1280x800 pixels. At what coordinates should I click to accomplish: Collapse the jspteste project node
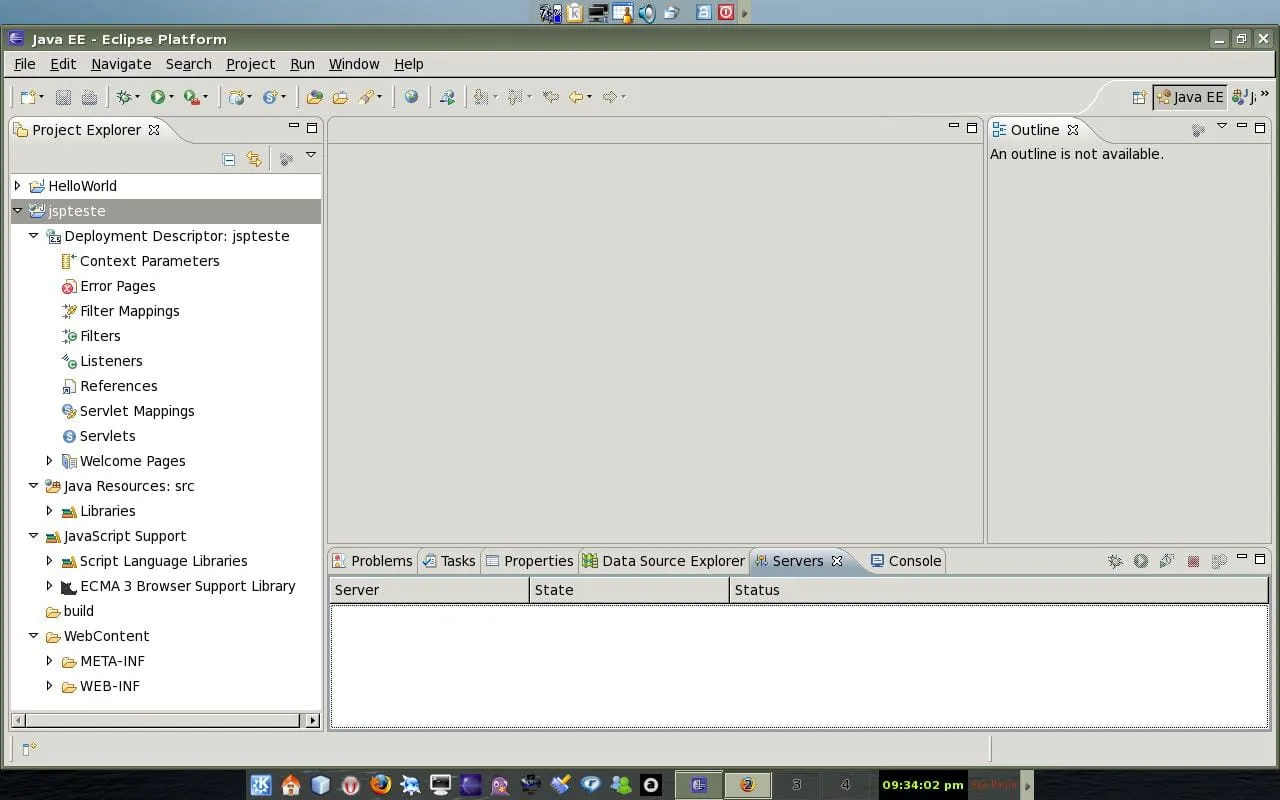point(17,211)
